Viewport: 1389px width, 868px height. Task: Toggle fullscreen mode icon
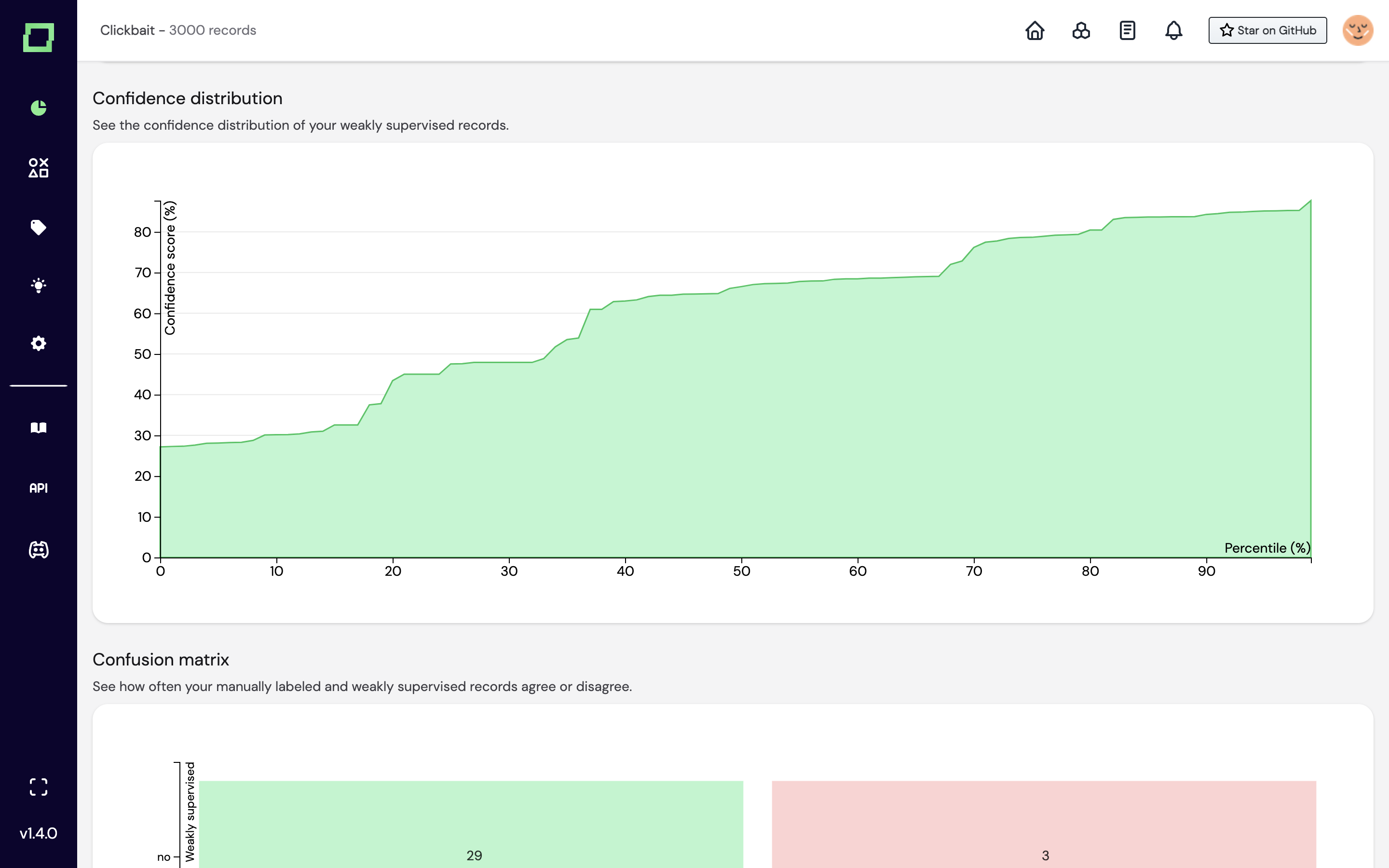39,787
